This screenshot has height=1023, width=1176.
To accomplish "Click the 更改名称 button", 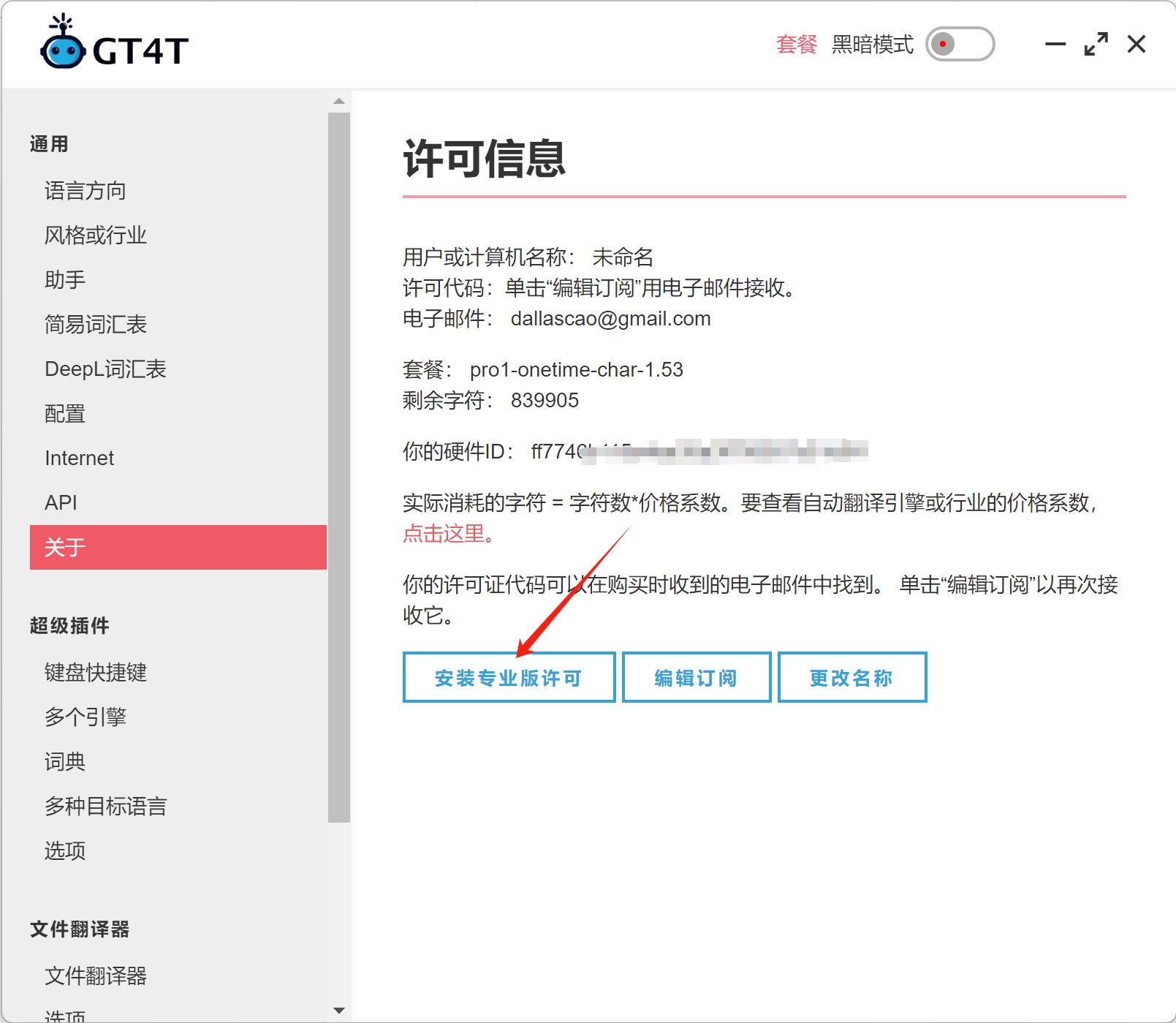I will point(851,677).
